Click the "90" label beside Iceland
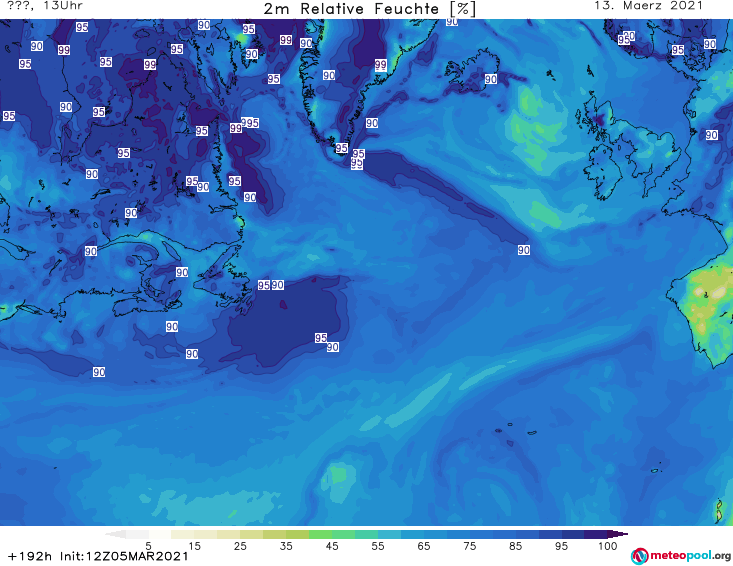The image size is (733, 566). tap(490, 79)
